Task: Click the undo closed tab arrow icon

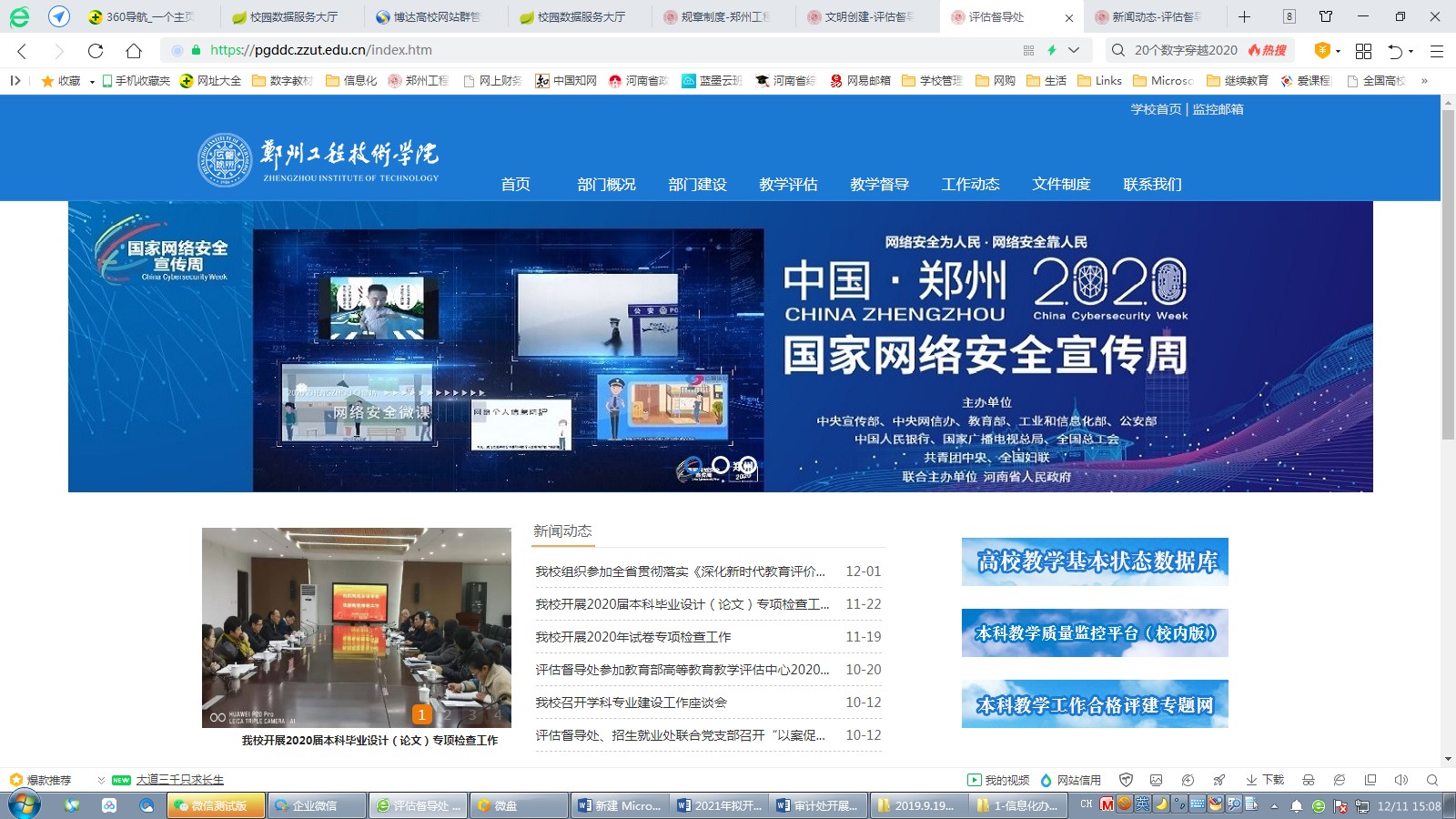Action: (x=1395, y=51)
